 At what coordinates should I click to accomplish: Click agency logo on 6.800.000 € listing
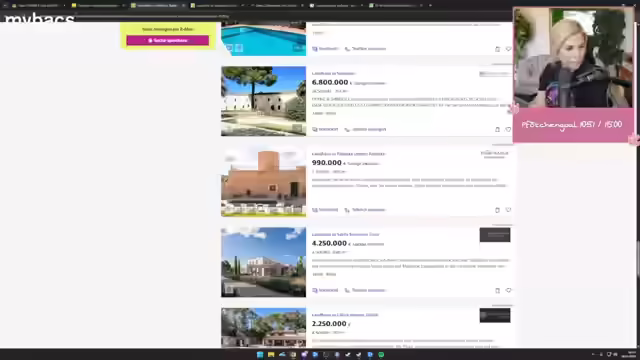495,74
